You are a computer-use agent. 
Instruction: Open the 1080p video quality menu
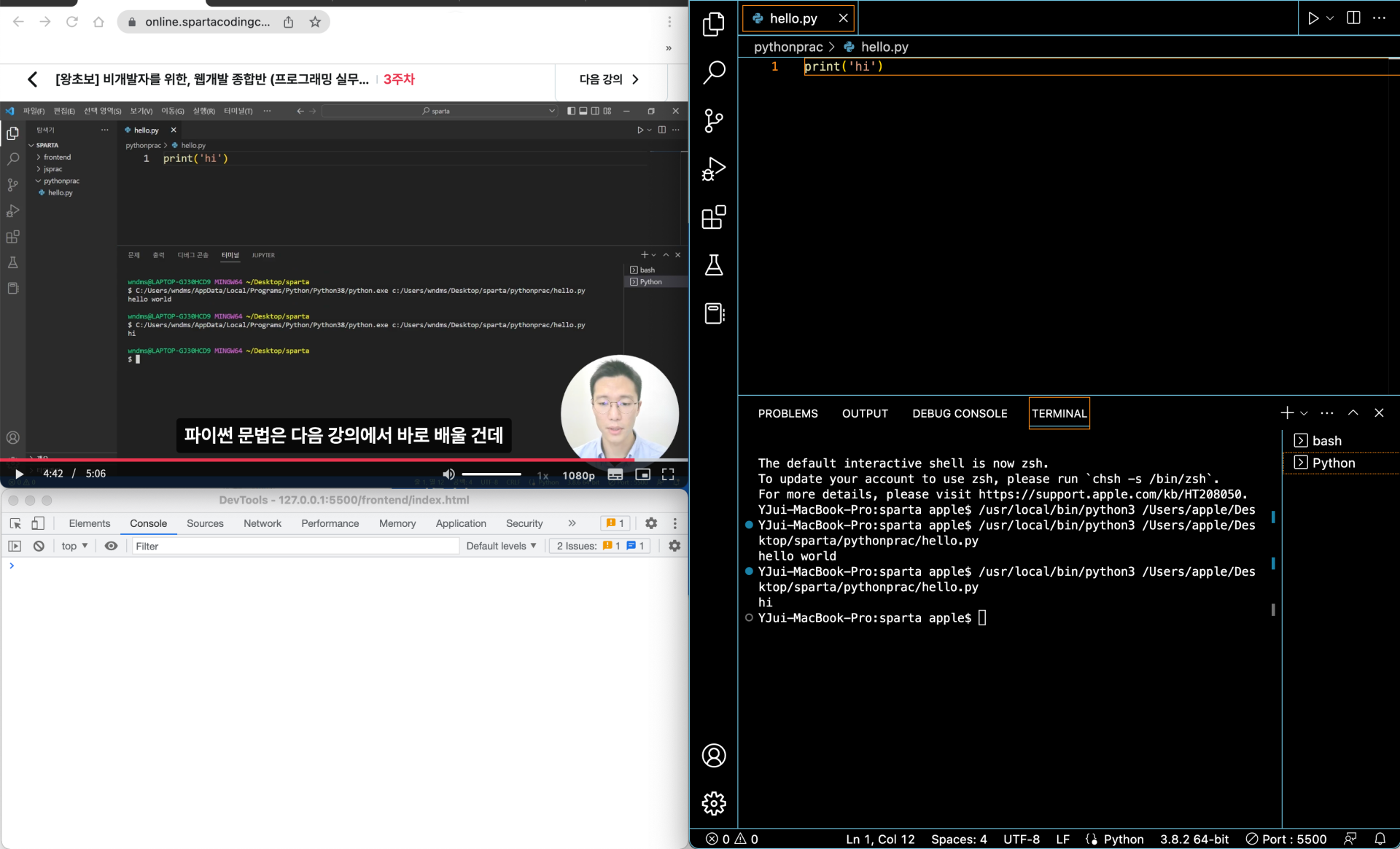click(578, 475)
